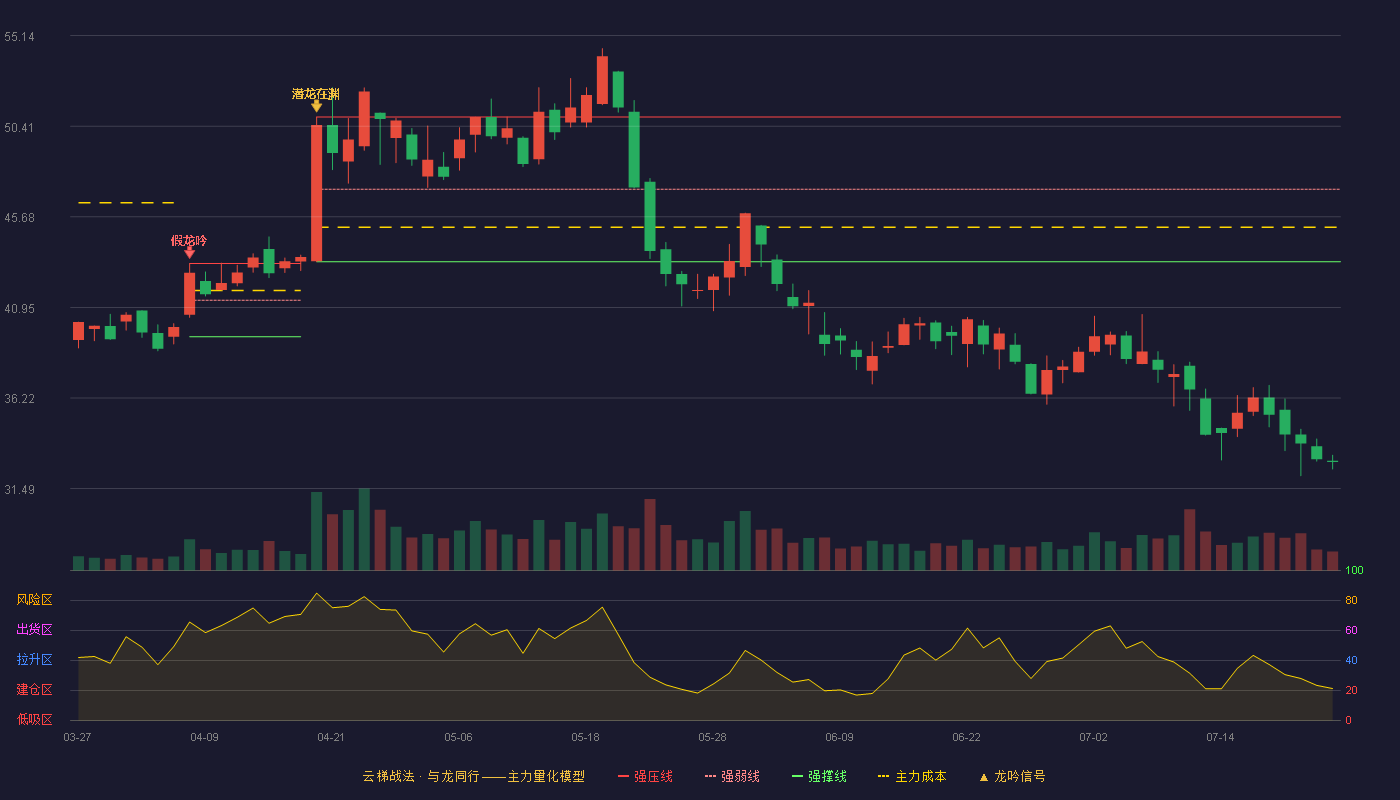Viewport: 1400px width, 800px height.
Task: Toggle the 主力成本 legend entry
Action: pos(912,777)
